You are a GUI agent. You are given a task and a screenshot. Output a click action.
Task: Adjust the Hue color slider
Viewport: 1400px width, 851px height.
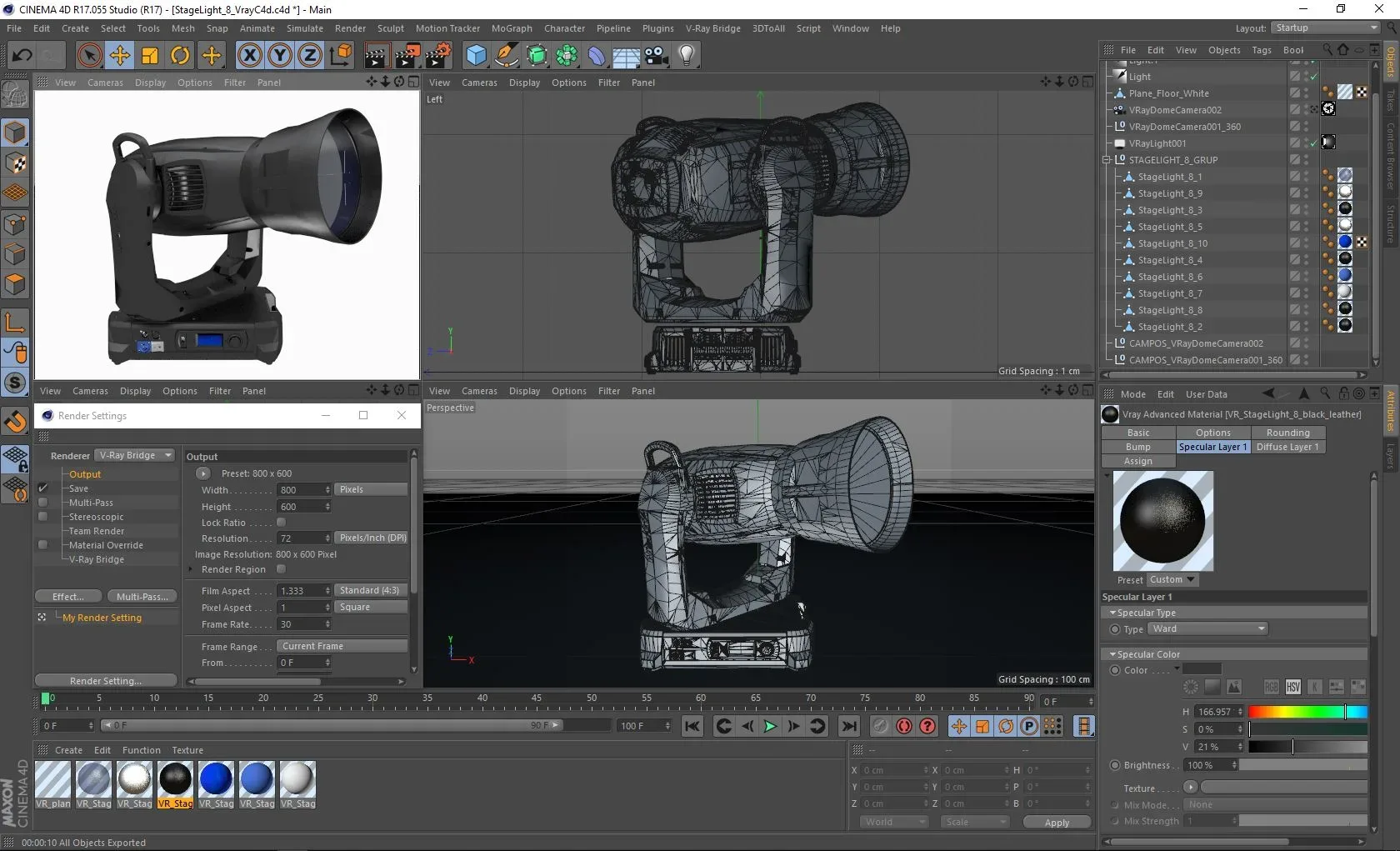tap(1307, 712)
